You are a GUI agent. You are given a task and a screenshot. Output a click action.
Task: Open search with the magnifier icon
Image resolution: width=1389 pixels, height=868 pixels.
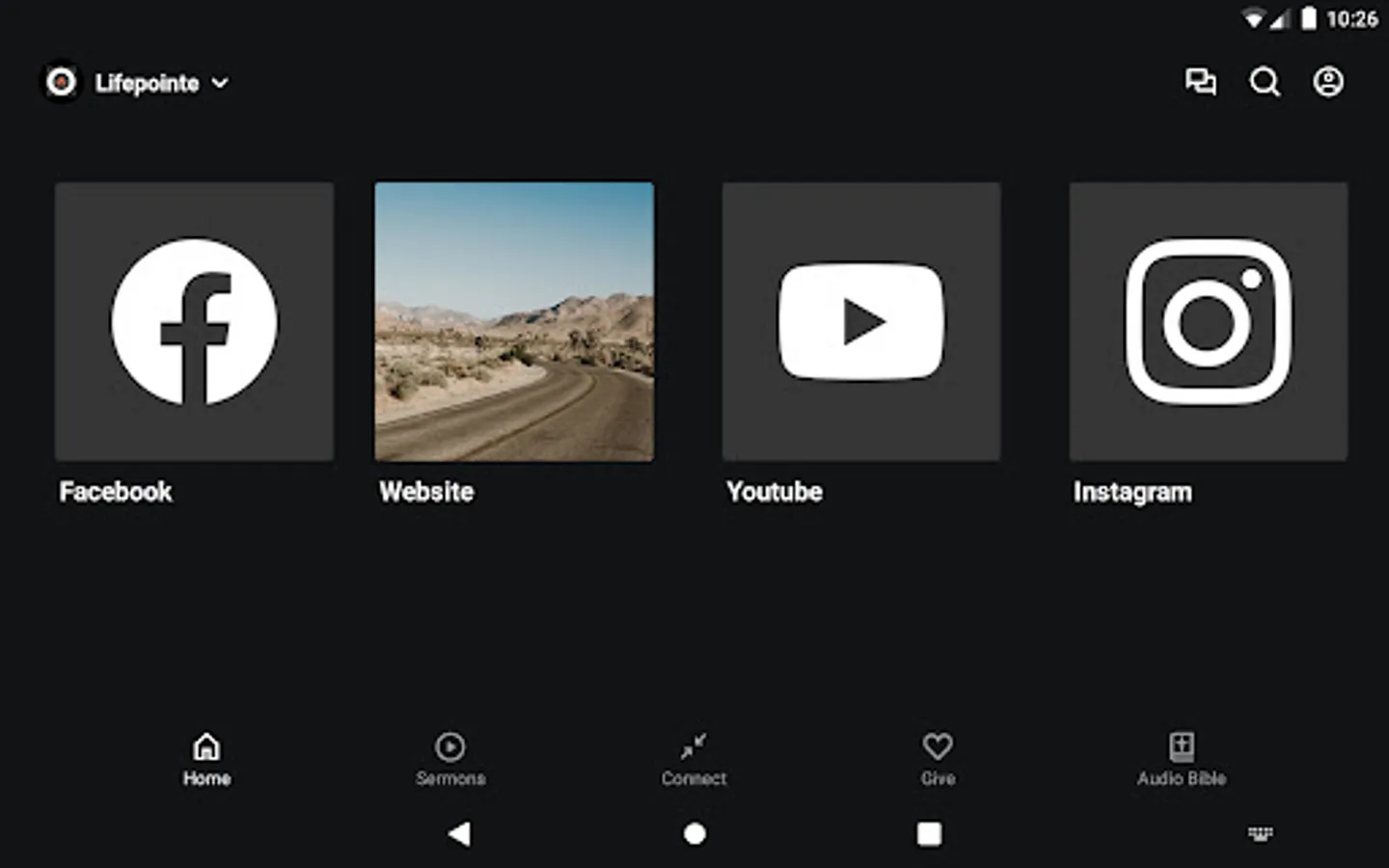point(1265,82)
